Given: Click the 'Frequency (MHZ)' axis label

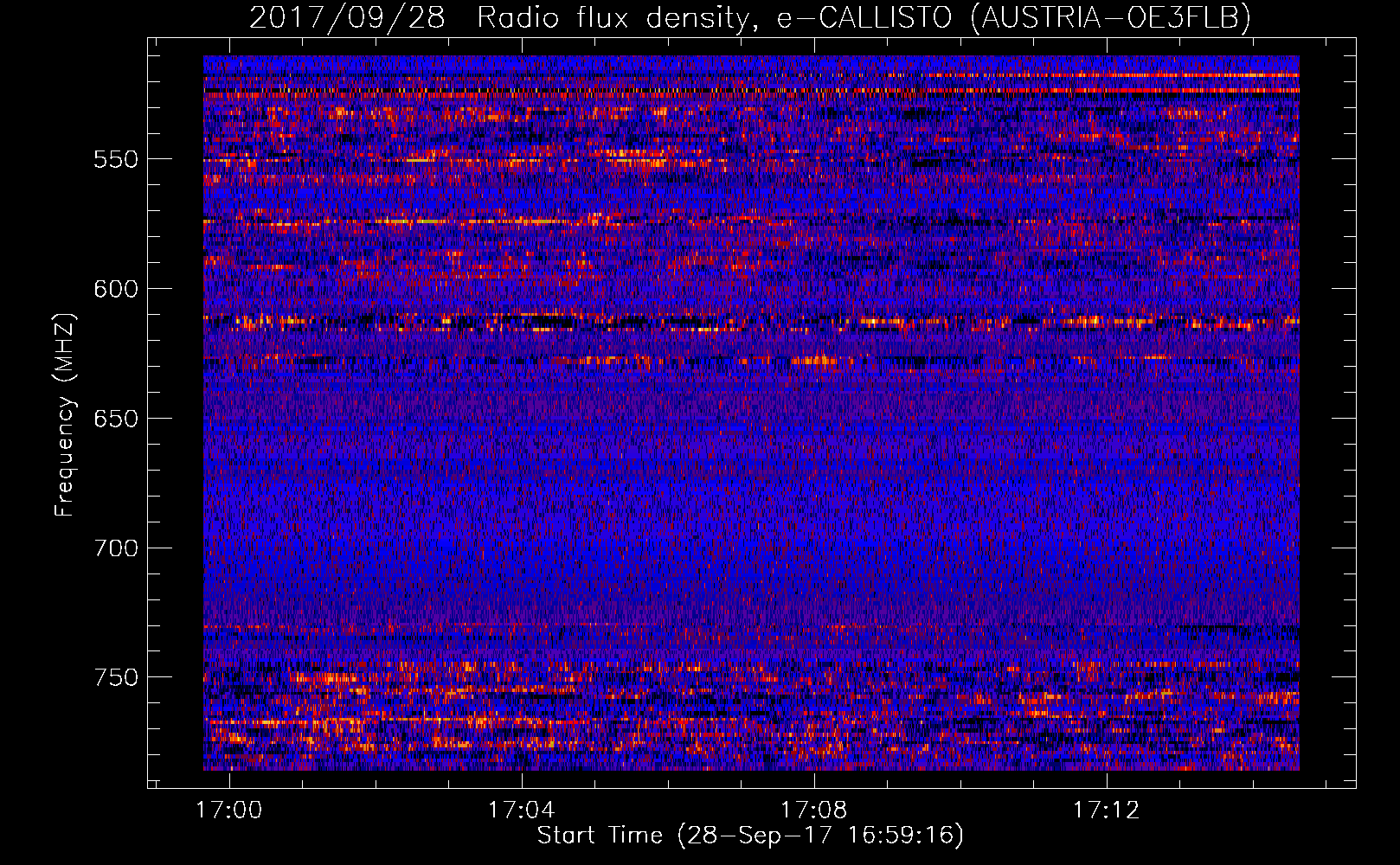Looking at the screenshot, I should click(x=65, y=414).
